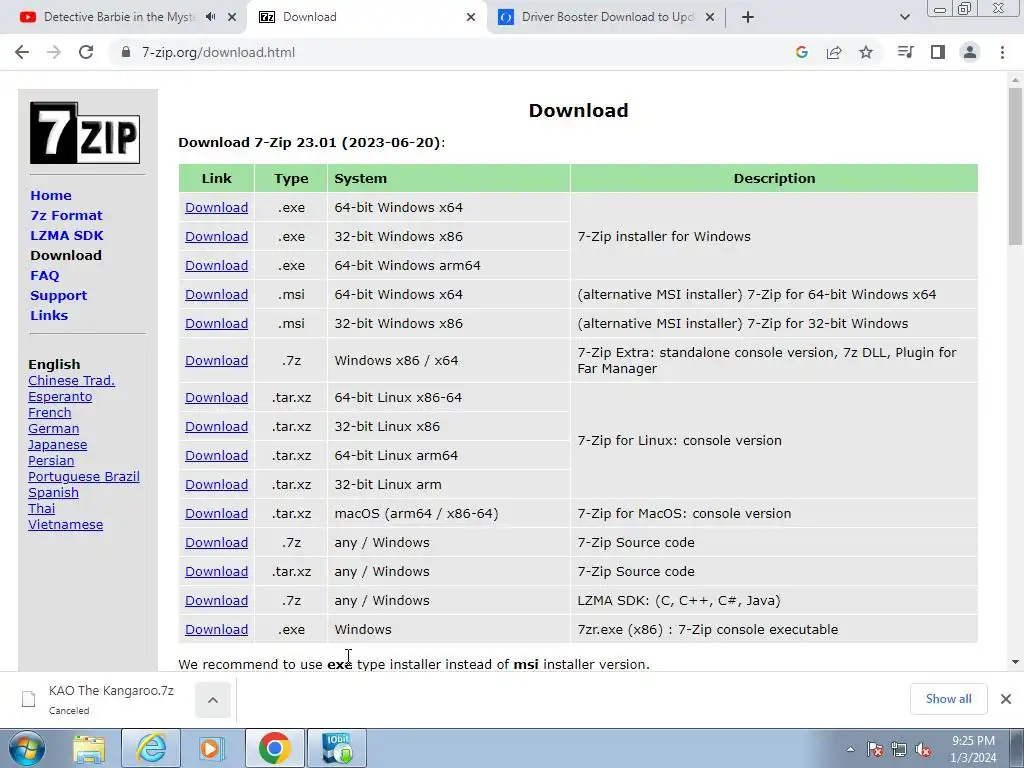Open the 7z Format sidebar link
The image size is (1024, 768).
coord(66,216)
